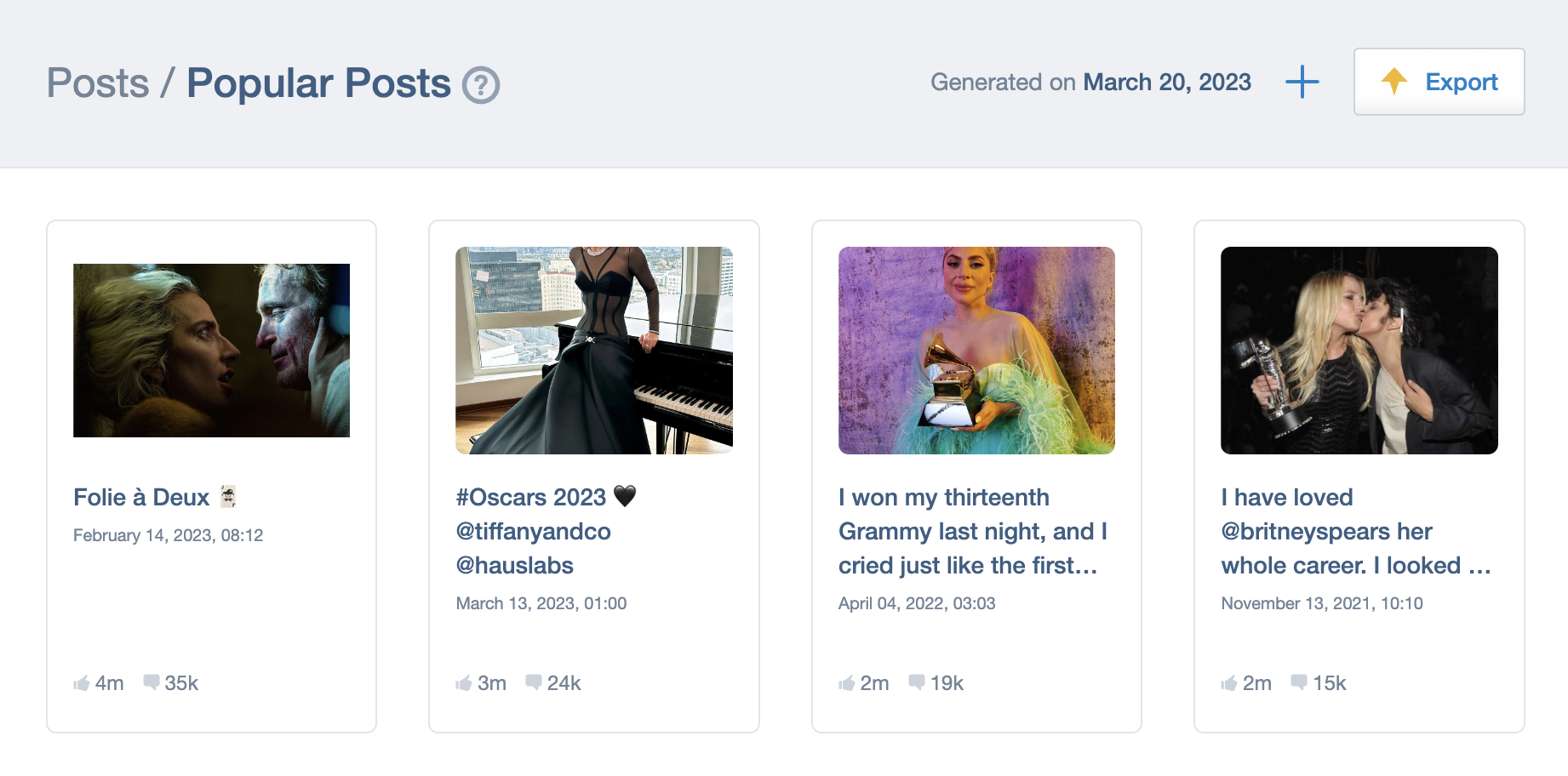Viewport: 1568px width, 776px height.
Task: Click the comments icon showing 19k
Action: click(917, 682)
